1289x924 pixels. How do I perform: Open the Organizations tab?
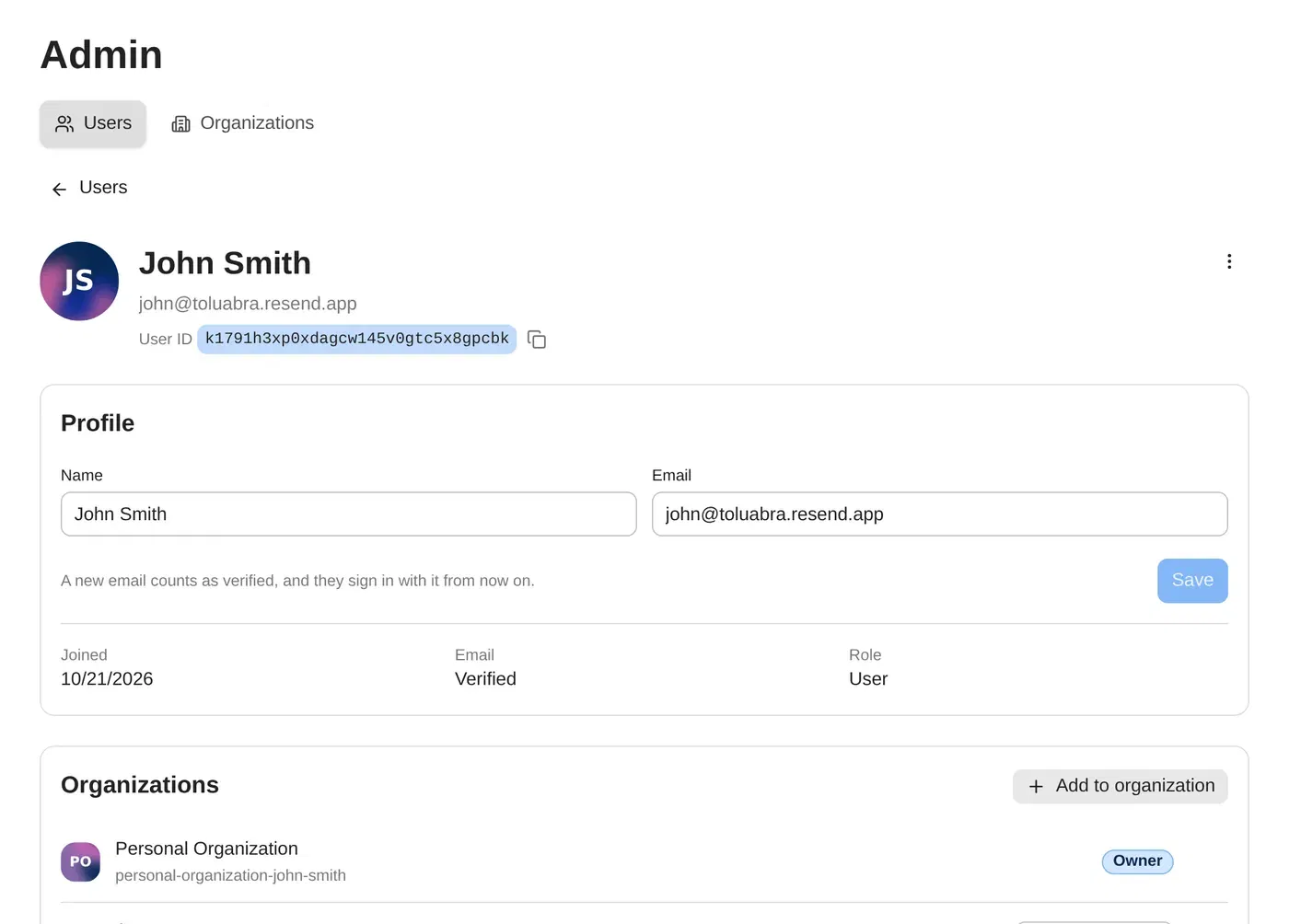(x=242, y=123)
